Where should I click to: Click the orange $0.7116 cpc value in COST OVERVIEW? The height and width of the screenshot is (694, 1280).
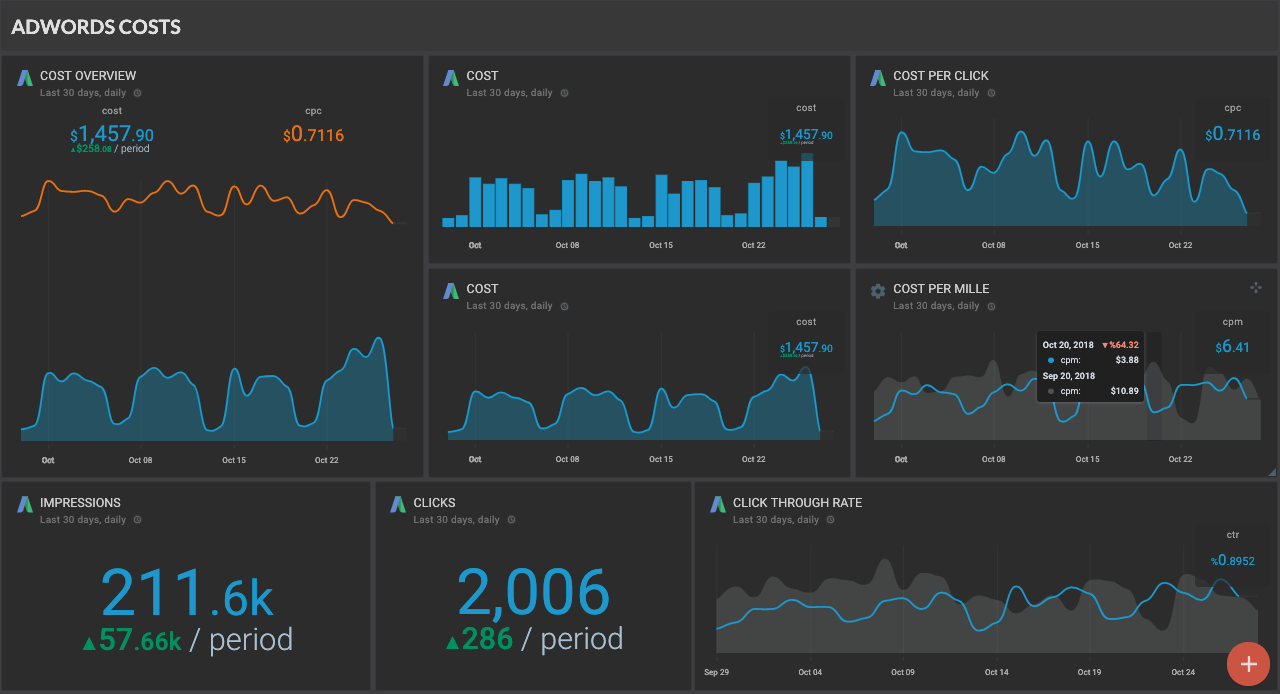[x=313, y=134]
